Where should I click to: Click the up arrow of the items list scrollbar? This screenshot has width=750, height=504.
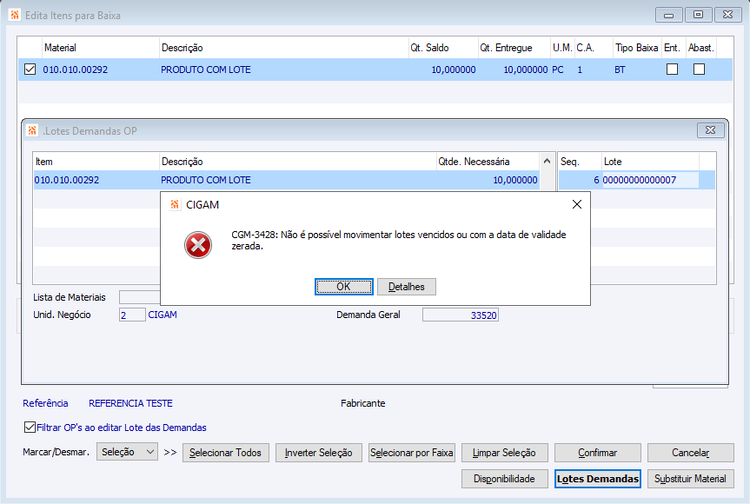tap(547, 161)
